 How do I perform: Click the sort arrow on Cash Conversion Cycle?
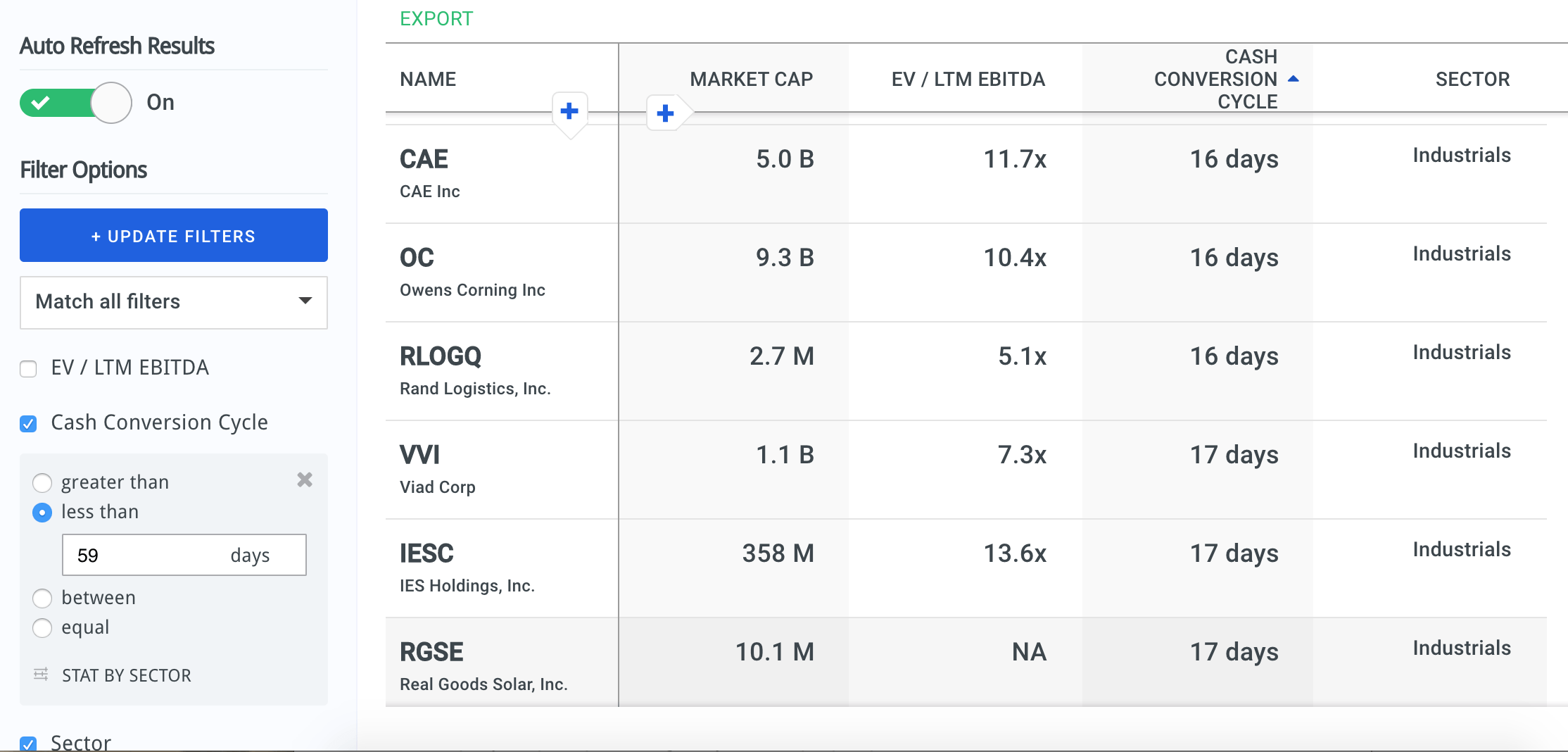tap(1293, 79)
